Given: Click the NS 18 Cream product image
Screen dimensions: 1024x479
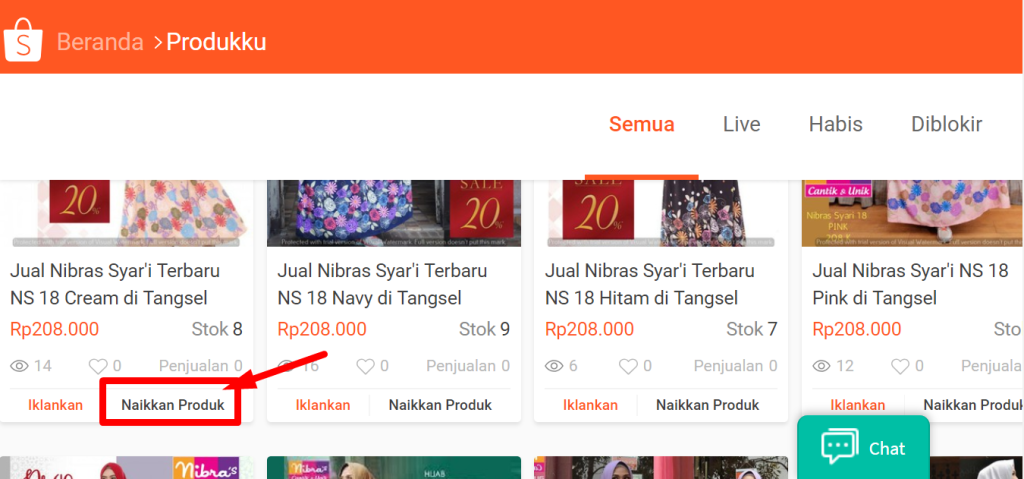Looking at the screenshot, I should (127, 213).
